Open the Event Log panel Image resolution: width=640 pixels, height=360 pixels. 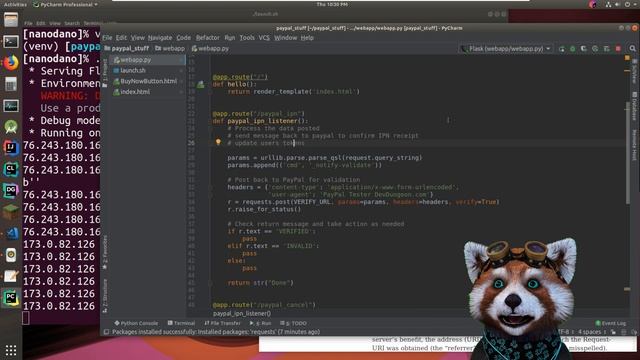coord(611,323)
